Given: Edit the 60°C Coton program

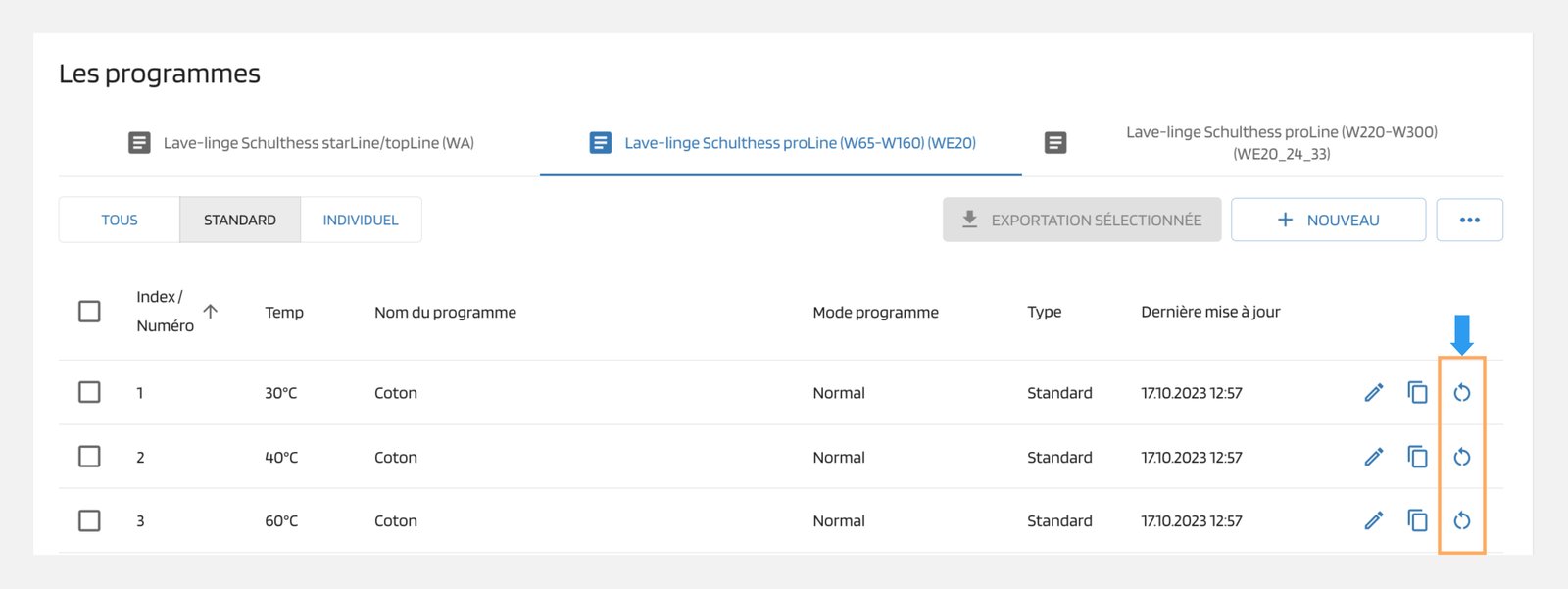Looking at the screenshot, I should (1374, 520).
